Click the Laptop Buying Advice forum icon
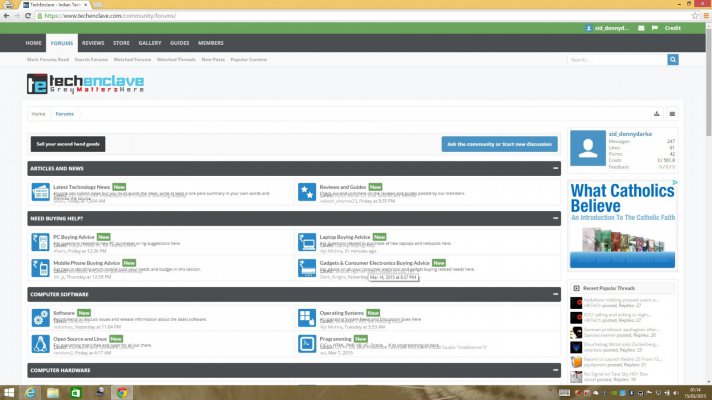712x400 pixels. tap(307, 242)
